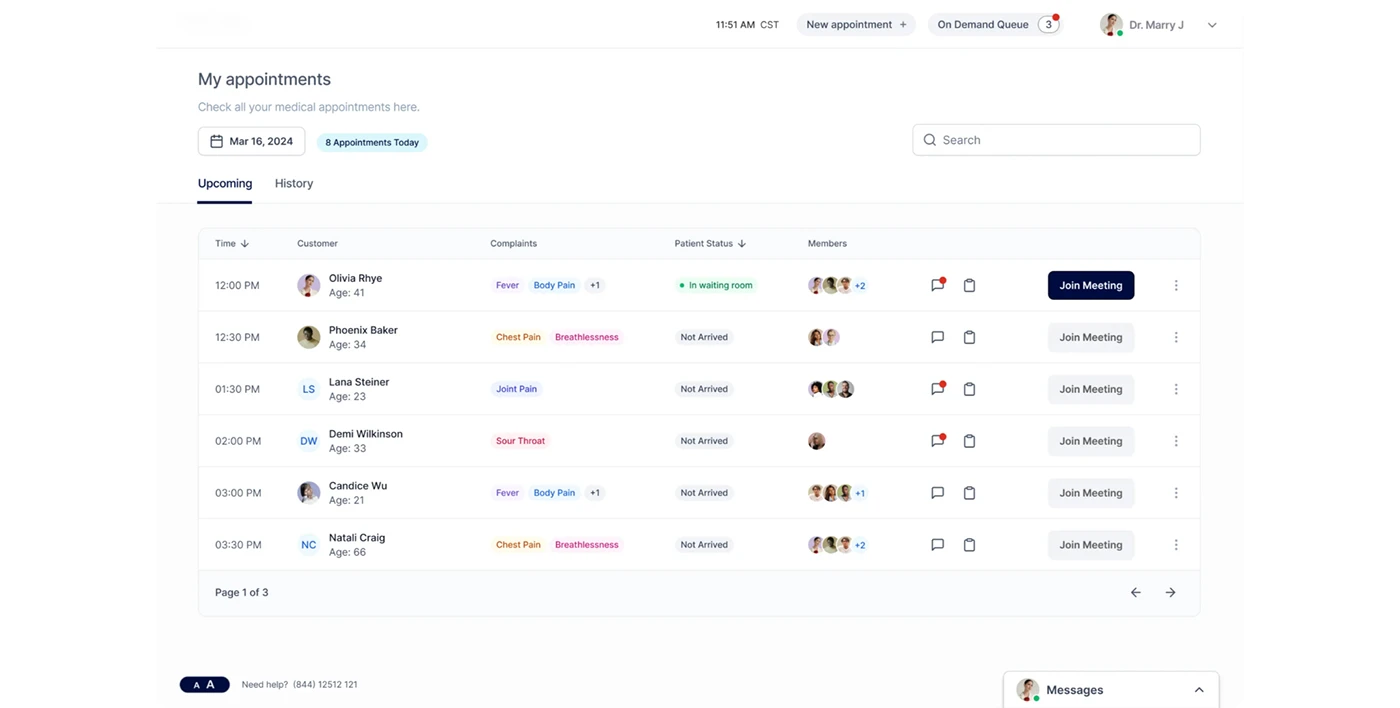Viewport: 1400px width, 708px height.
Task: Open more options for Olivia Rhye row
Action: coord(1176,285)
